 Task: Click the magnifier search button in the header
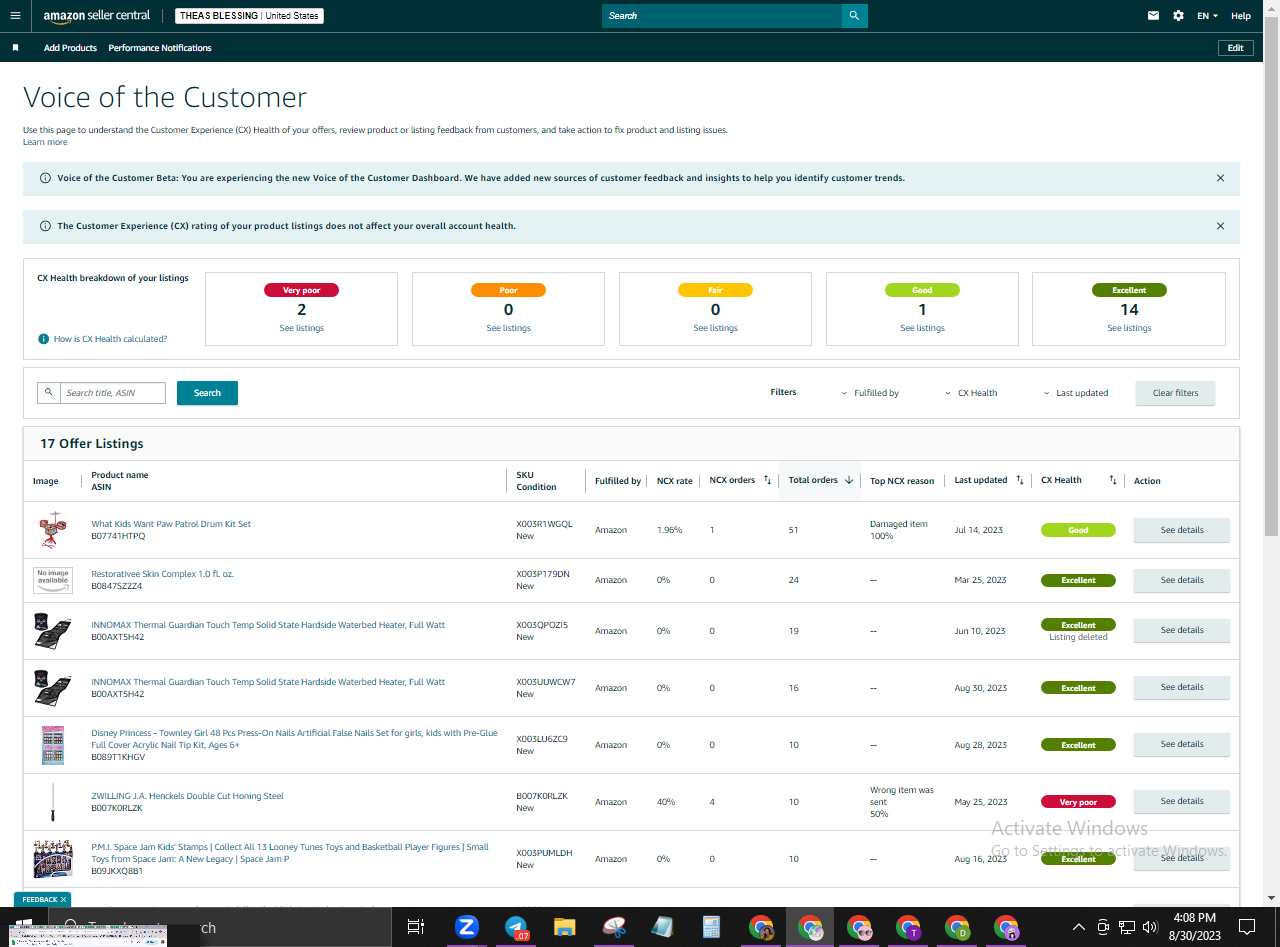pos(854,16)
